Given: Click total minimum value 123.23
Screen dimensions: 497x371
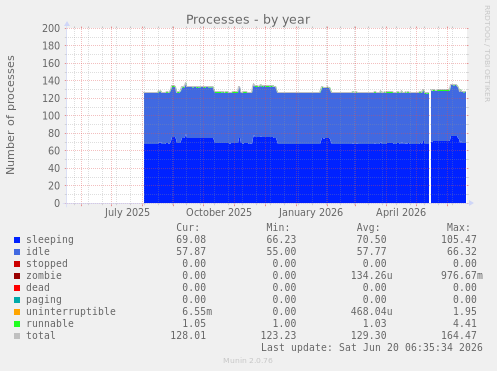Looking at the screenshot, I should tap(278, 336).
